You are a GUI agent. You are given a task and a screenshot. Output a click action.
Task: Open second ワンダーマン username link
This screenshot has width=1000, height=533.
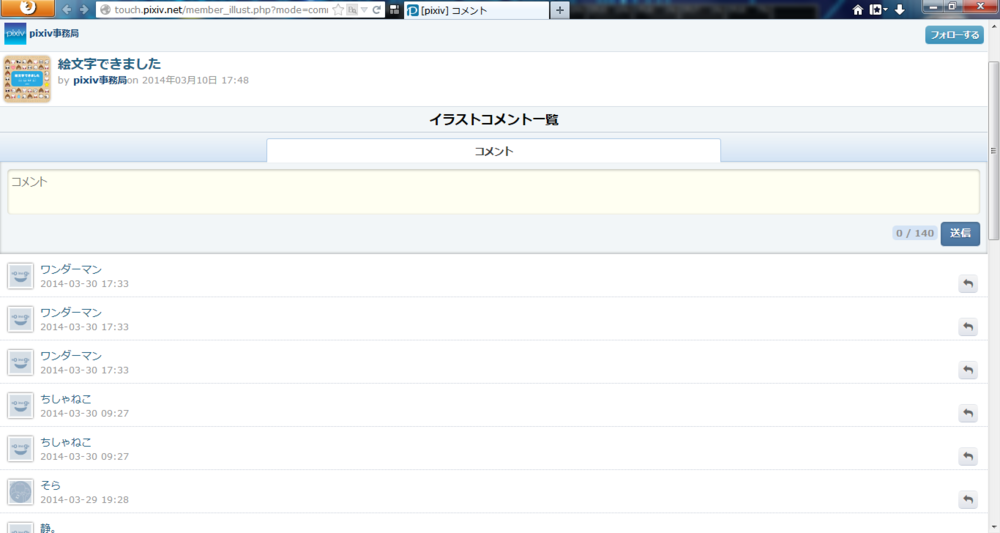pos(71,312)
